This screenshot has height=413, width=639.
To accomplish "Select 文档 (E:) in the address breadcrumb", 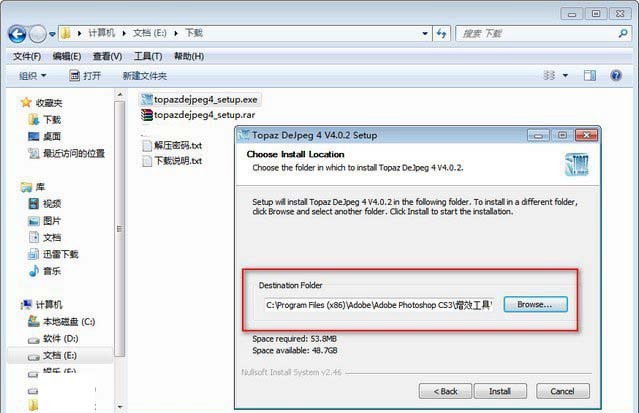I will 150,33.
